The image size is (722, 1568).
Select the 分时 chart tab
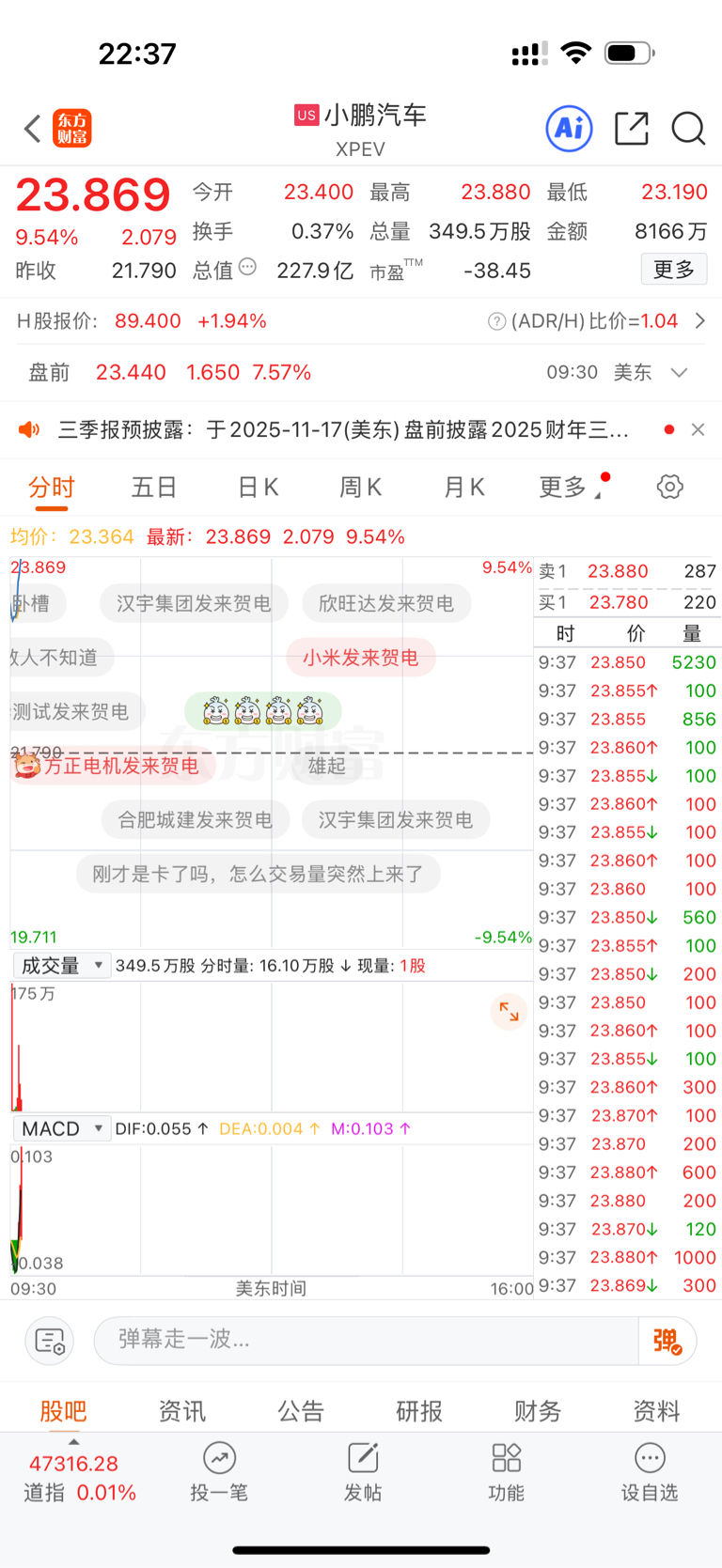(52, 487)
